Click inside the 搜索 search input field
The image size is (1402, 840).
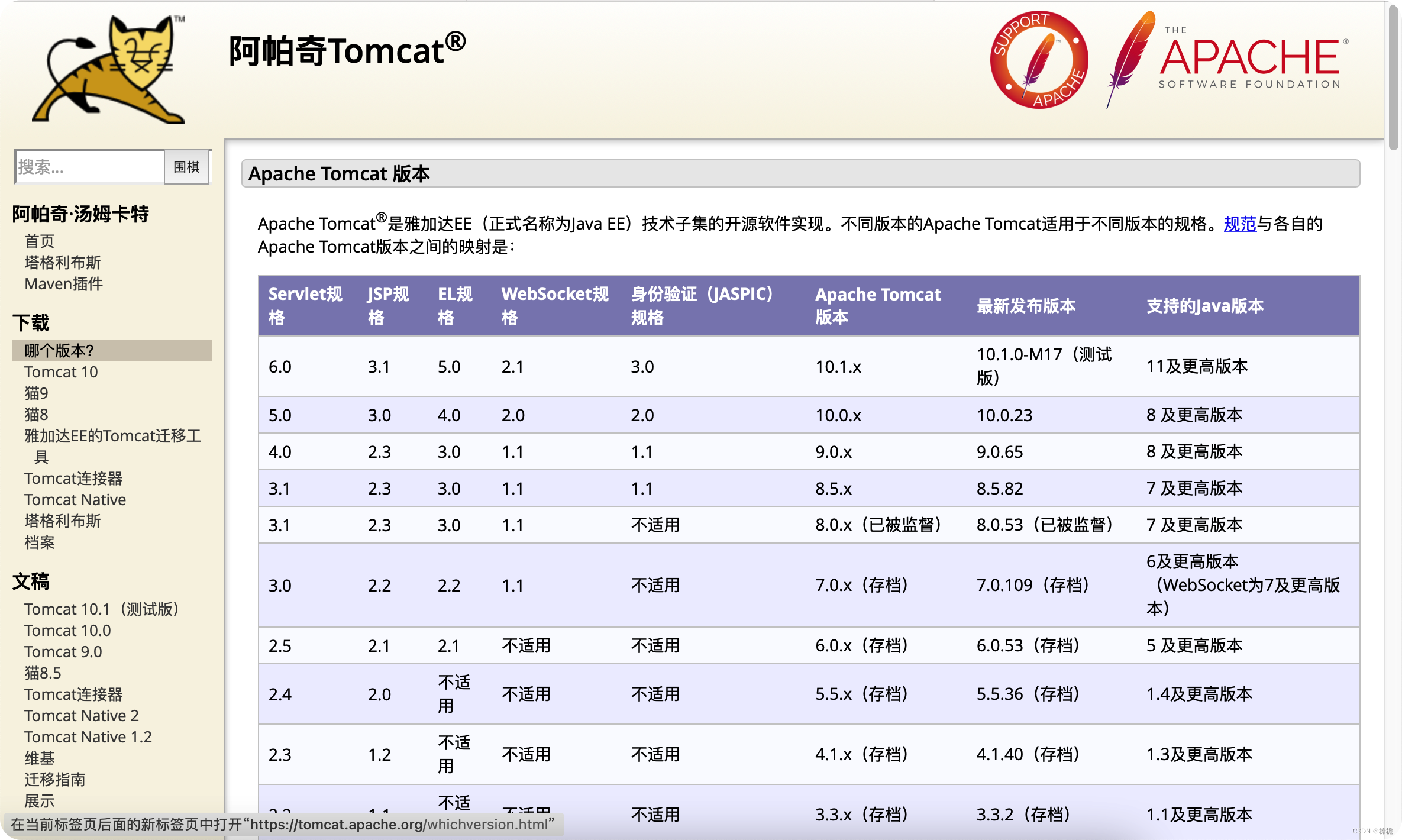click(89, 167)
